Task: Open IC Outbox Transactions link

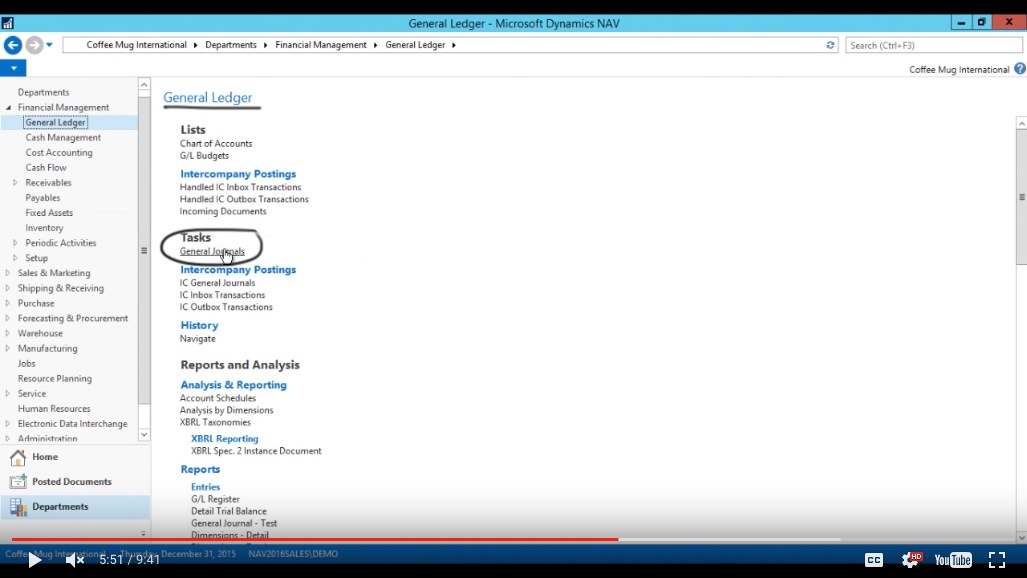Action: coord(226,307)
